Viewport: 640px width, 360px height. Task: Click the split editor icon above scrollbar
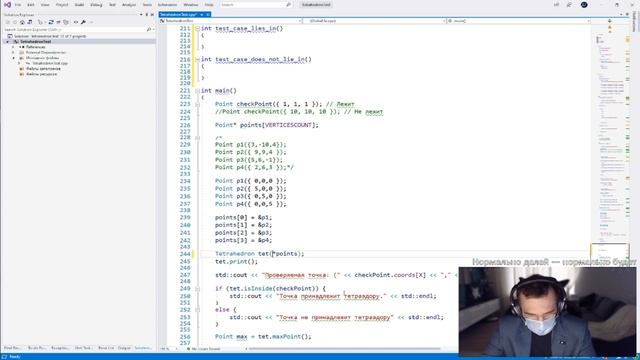click(610, 20)
